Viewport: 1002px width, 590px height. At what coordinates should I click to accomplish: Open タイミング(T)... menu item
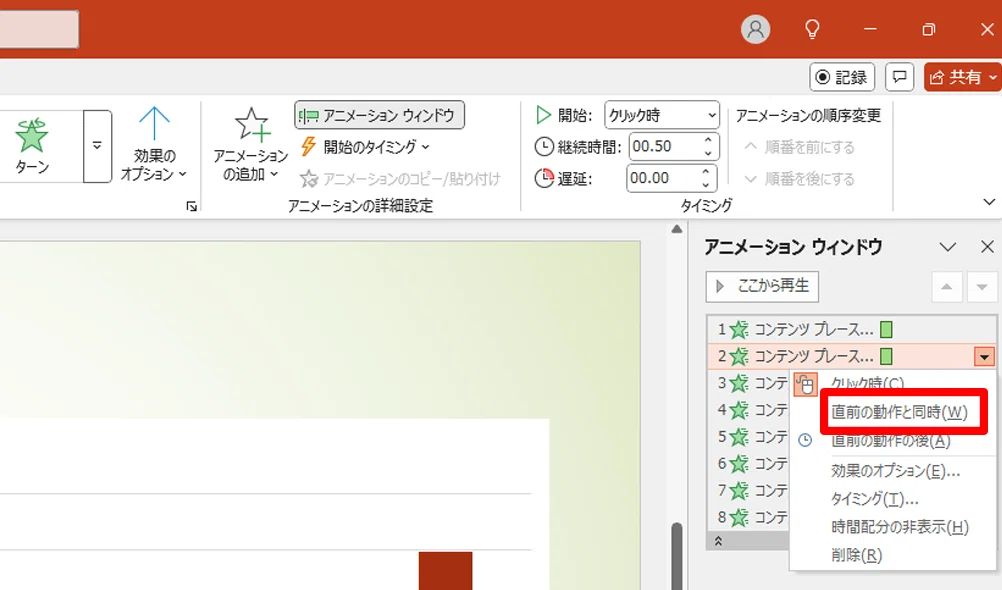[x=893, y=499]
